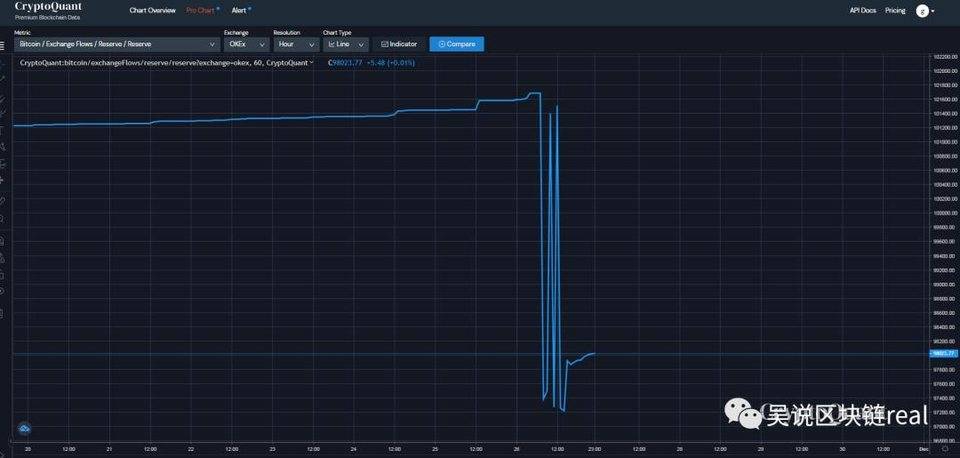Click the '23:00' label on time axis
The image size is (960, 458).
tap(596, 449)
